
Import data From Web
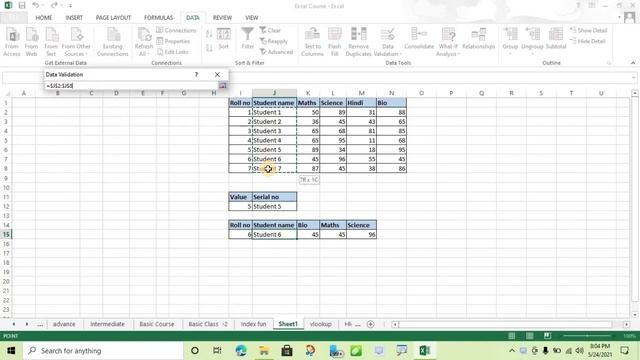[x=31, y=42]
